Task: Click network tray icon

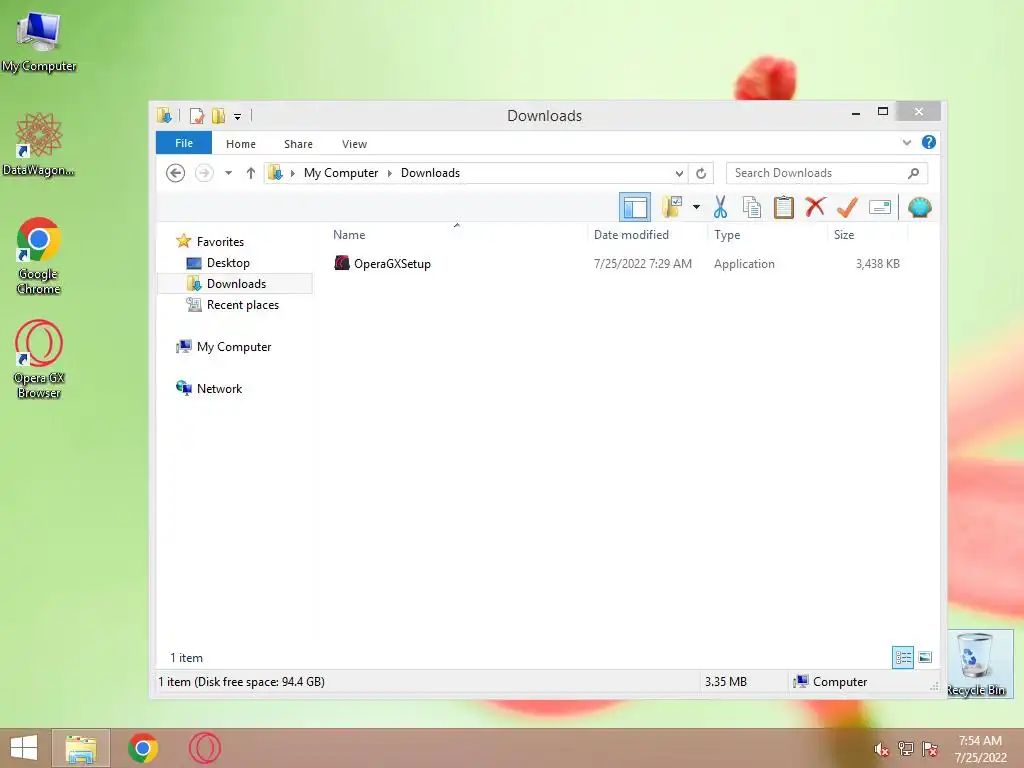Action: pyautogui.click(x=906, y=748)
